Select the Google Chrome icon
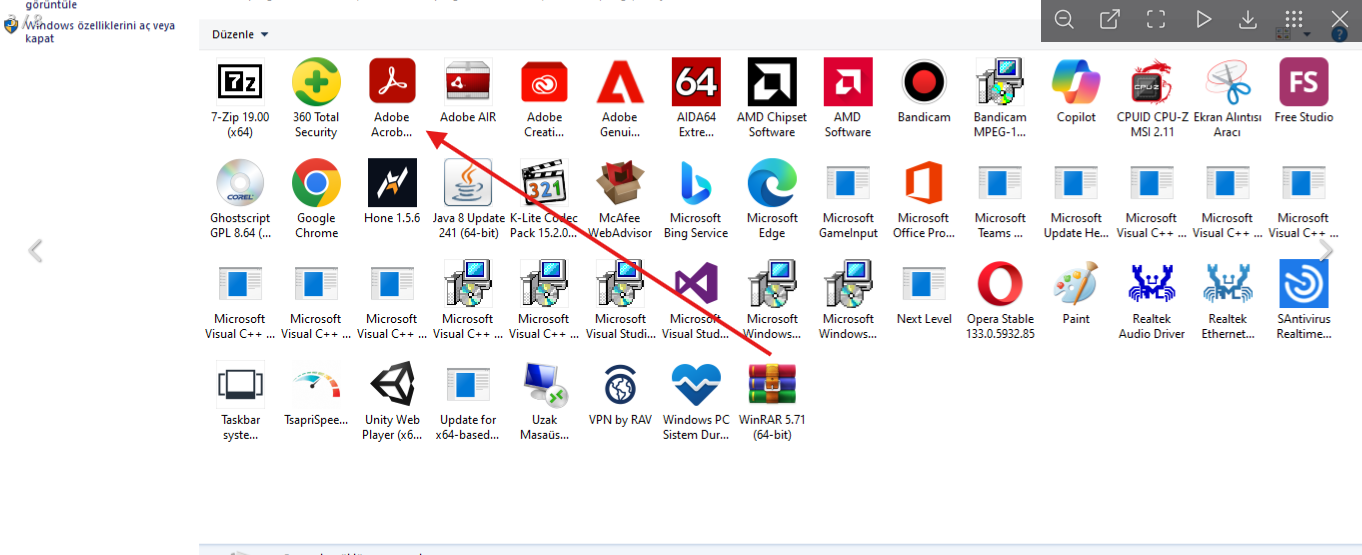Viewport: 1362px width, 555px height. (316, 183)
